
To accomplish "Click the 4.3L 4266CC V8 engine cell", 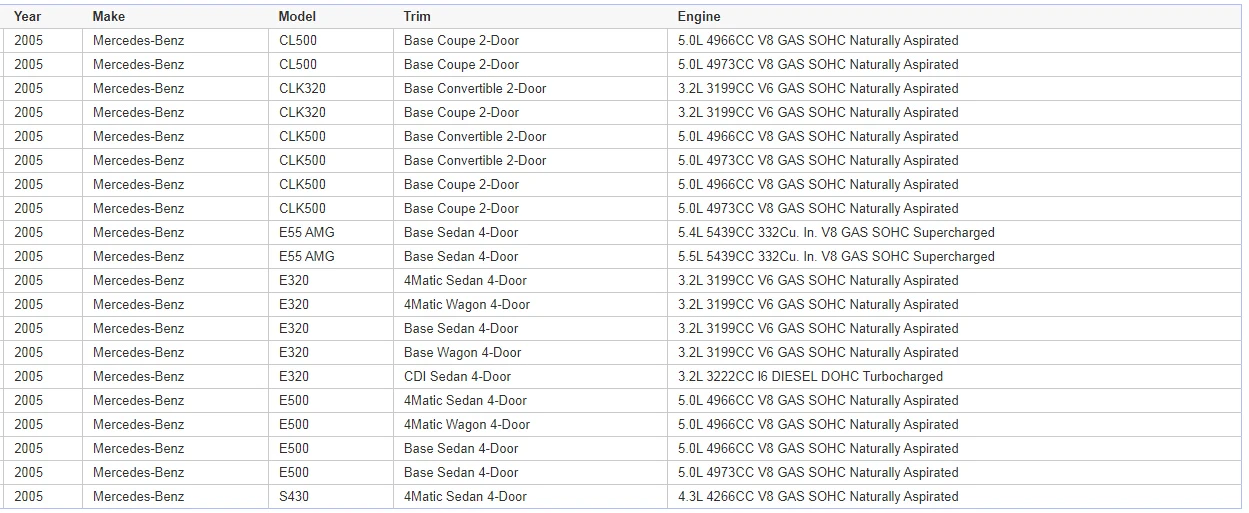I will click(954, 497).
